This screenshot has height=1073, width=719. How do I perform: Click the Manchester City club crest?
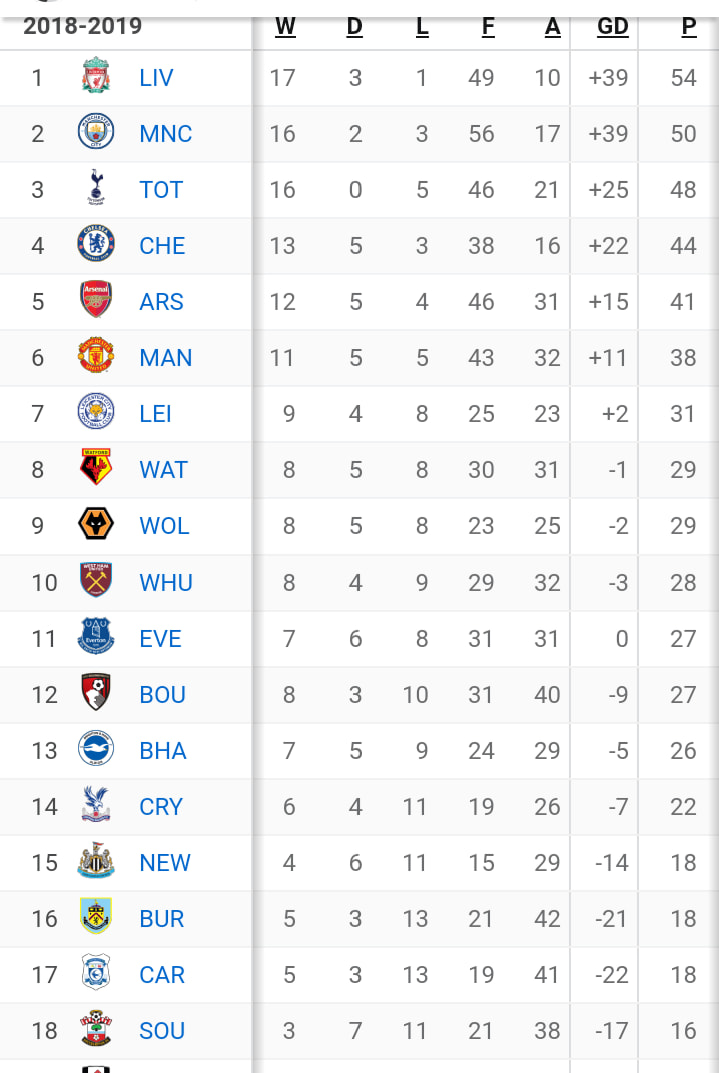[96, 132]
